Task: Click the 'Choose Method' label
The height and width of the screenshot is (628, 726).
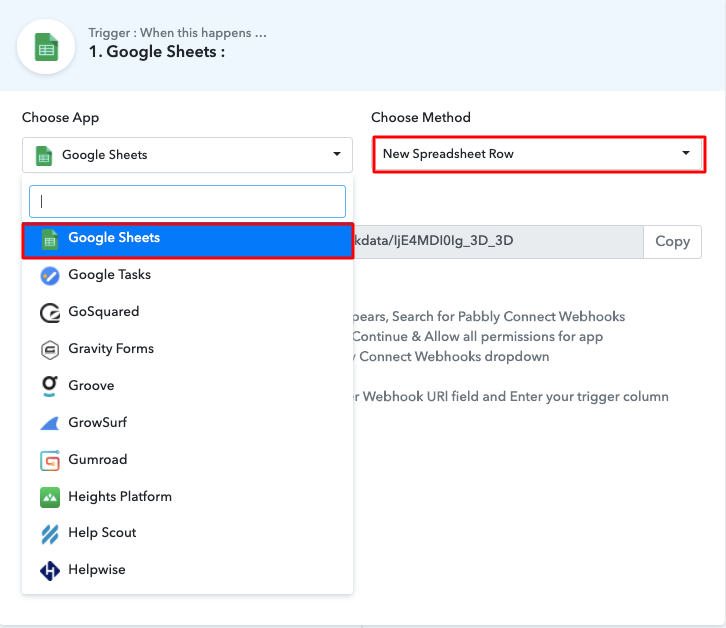Action: pyautogui.click(x=420, y=117)
